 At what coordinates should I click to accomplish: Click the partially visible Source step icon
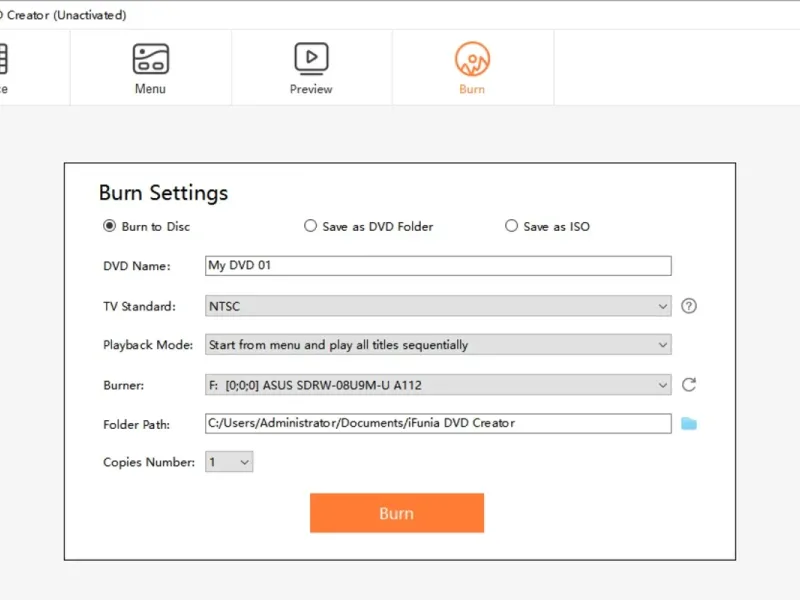tap(3, 58)
